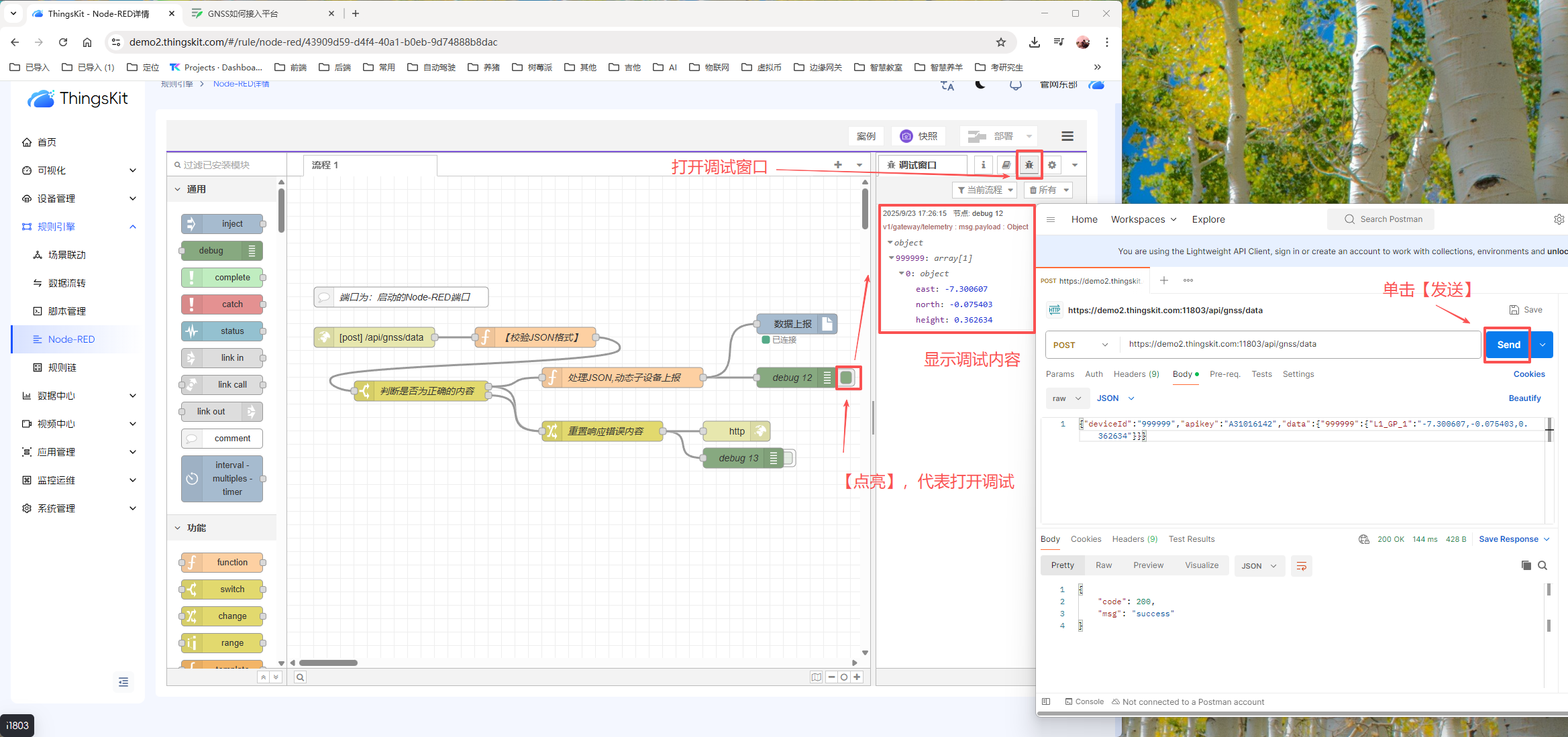Viewport: 1568px width, 737px height.
Task: Select Node-RED in the sidebar menu
Action: (x=71, y=339)
